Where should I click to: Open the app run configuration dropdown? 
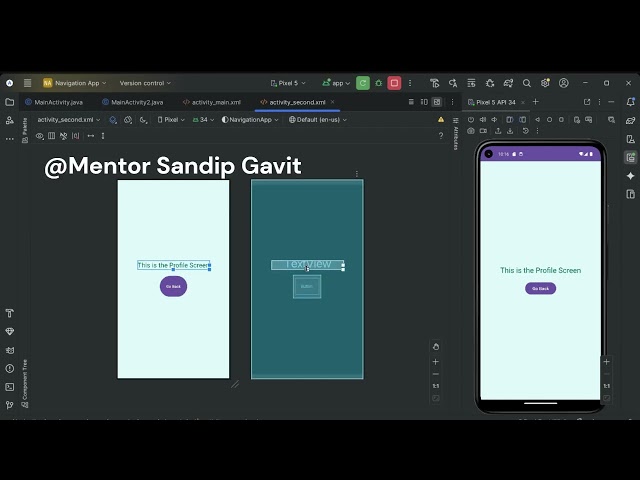tap(336, 83)
